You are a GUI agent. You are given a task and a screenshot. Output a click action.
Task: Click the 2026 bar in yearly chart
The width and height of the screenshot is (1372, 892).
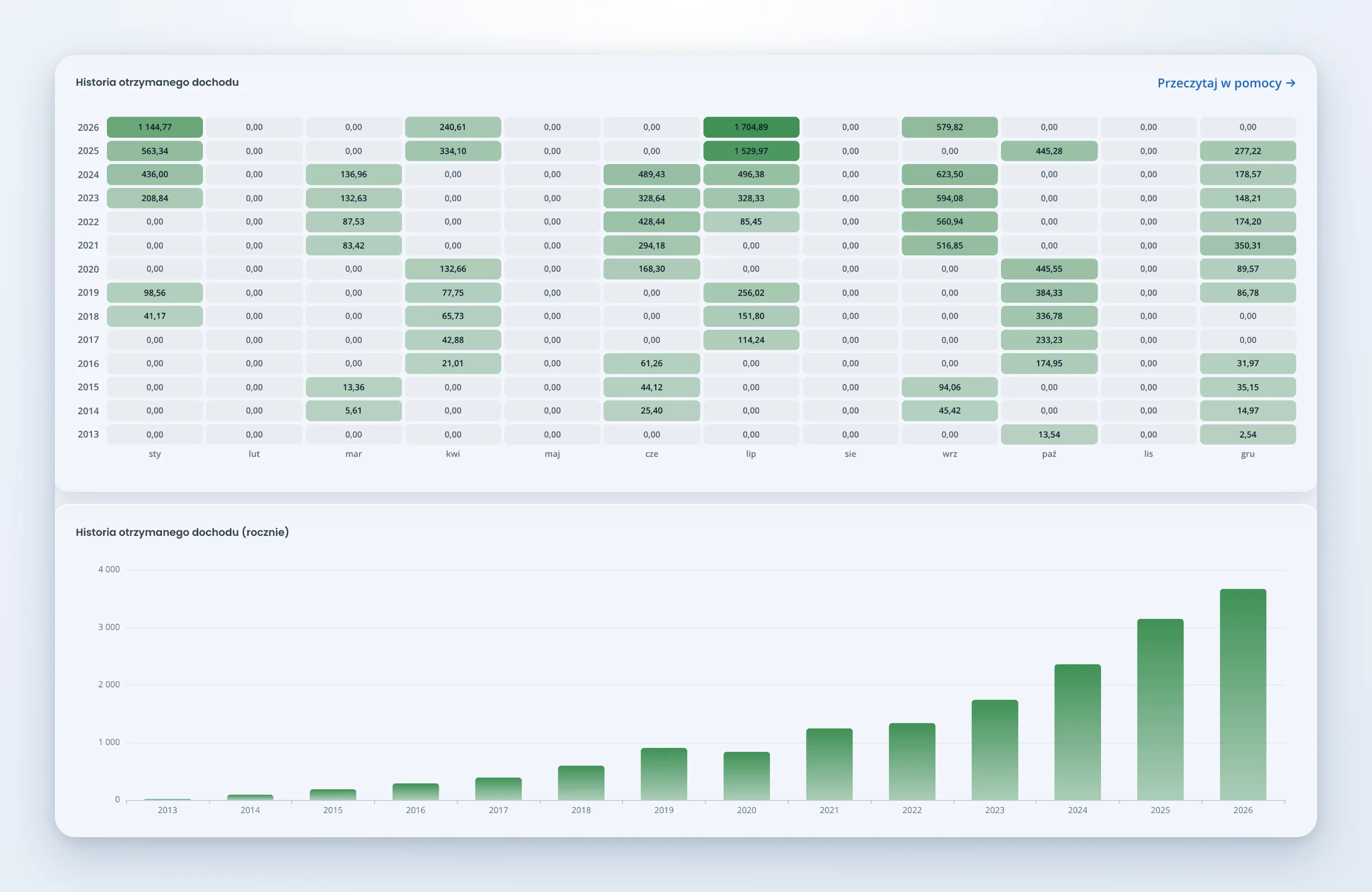(1243, 694)
